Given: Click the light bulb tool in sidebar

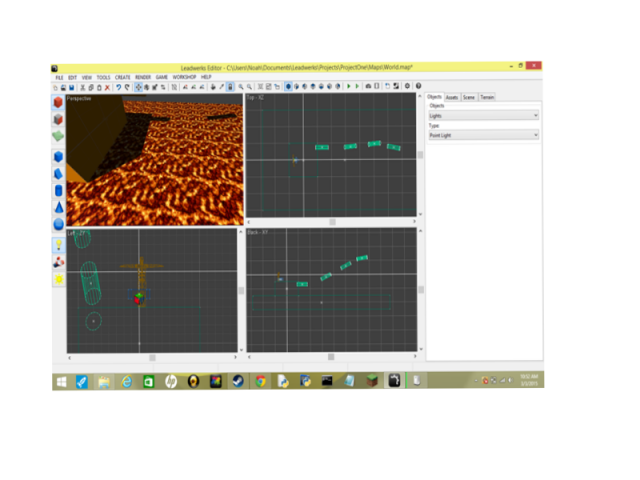Looking at the screenshot, I should coord(58,243).
